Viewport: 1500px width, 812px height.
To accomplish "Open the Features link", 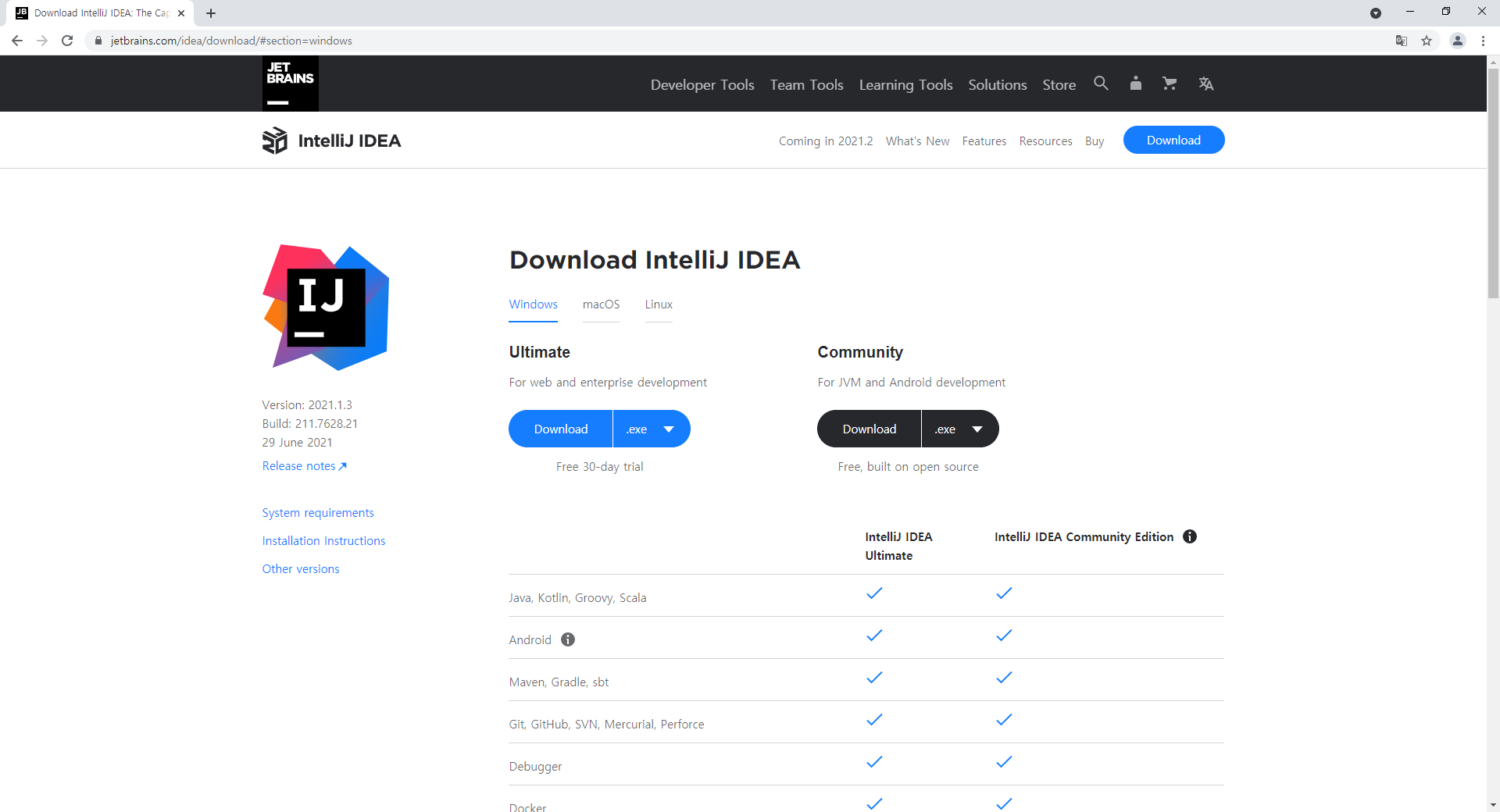I will point(984,141).
